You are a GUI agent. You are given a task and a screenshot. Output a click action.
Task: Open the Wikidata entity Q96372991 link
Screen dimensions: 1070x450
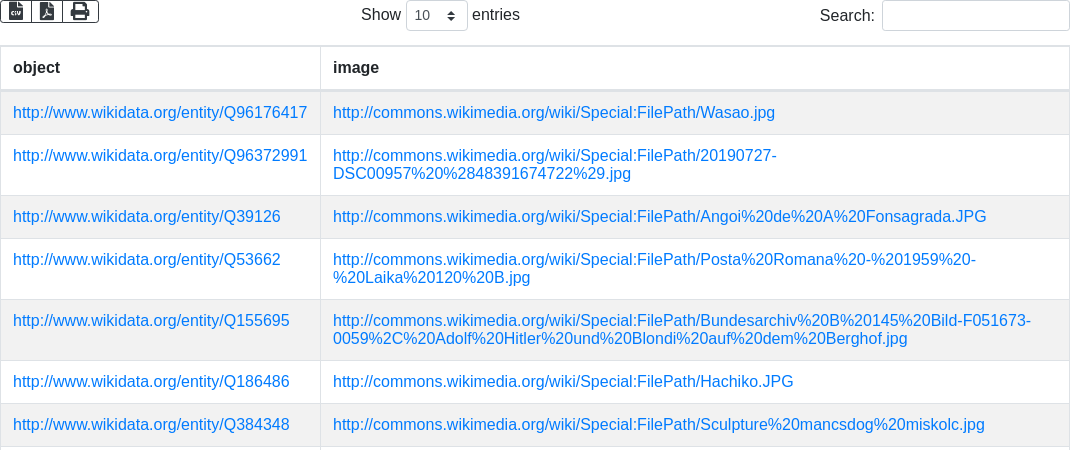coord(160,156)
